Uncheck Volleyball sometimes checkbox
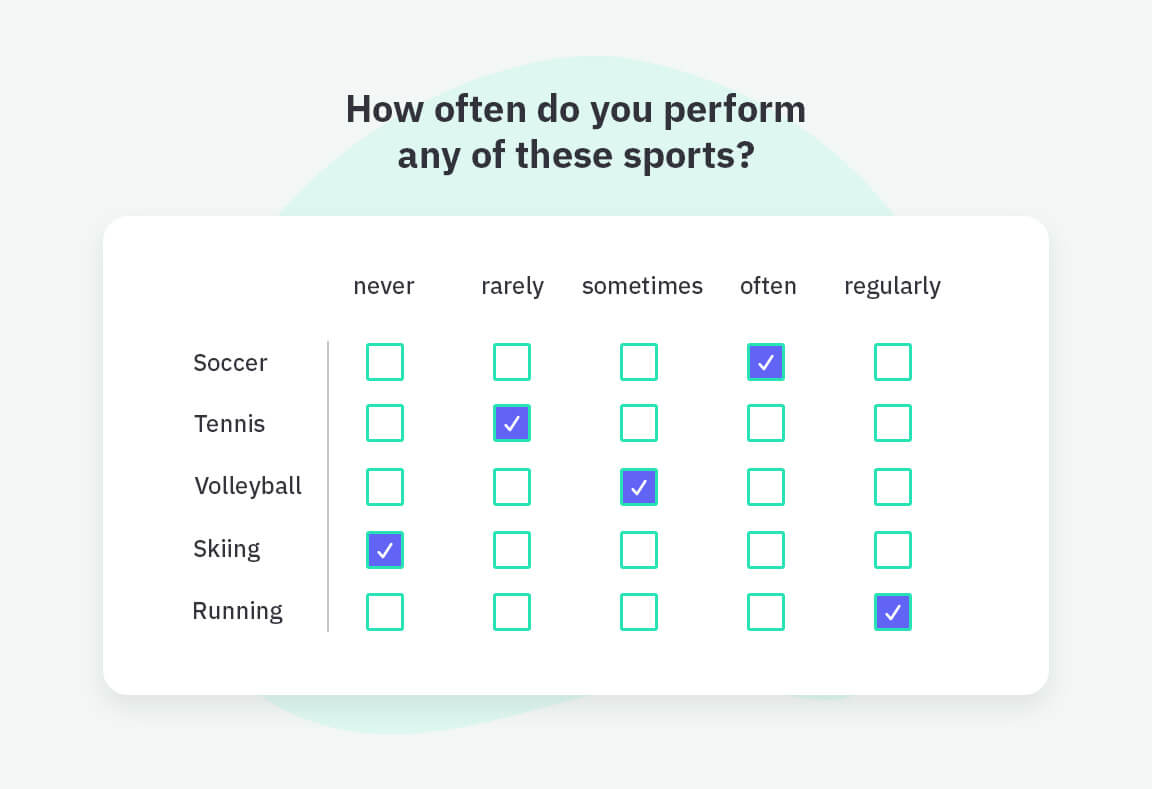This screenshot has height=789, width=1152. [639, 487]
